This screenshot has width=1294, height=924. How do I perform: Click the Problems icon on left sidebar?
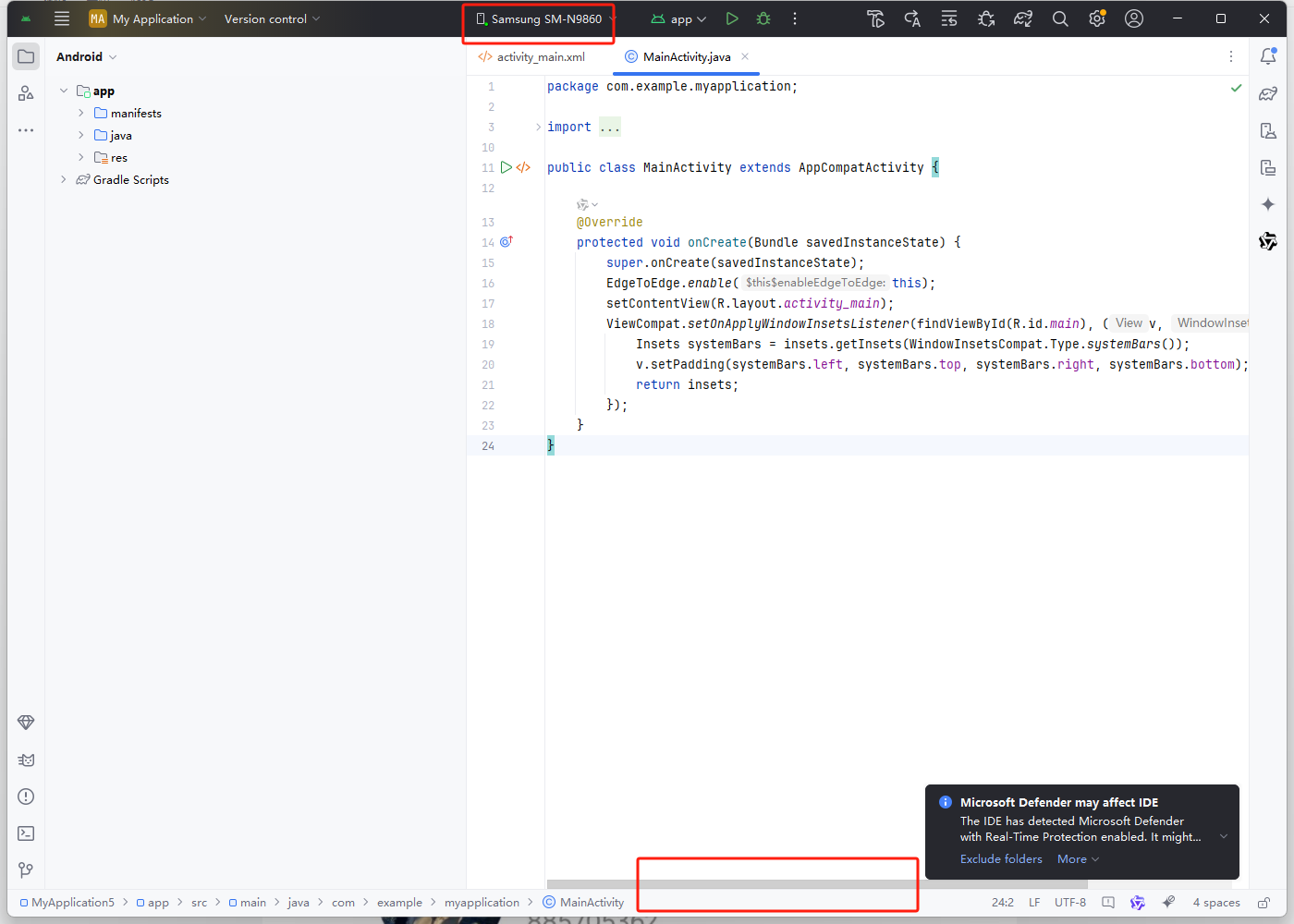click(x=25, y=796)
